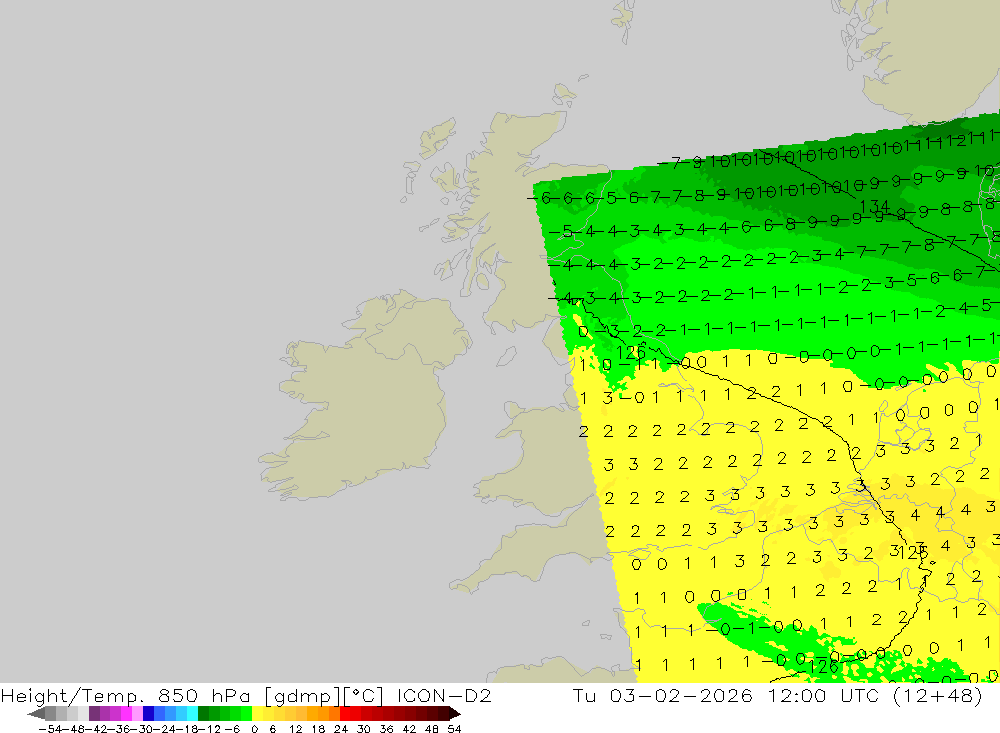This screenshot has height=733, width=1000.
Task: Click the 12:00 UTC time label
Action: [823, 695]
